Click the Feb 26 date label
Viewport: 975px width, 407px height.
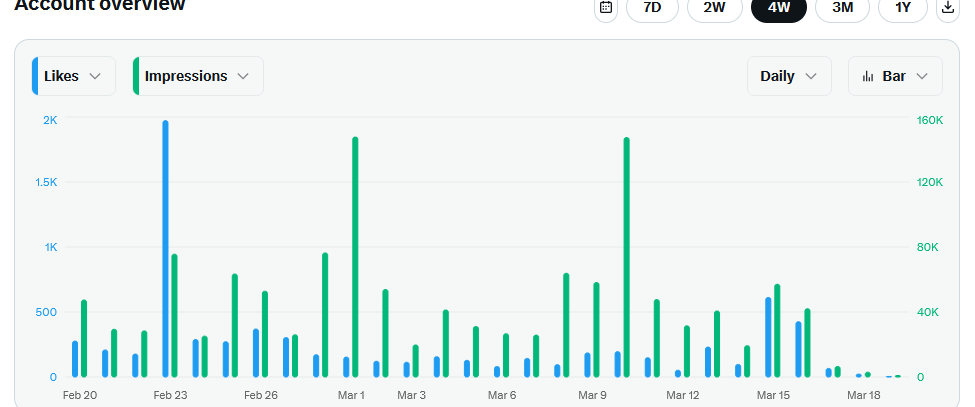click(261, 395)
